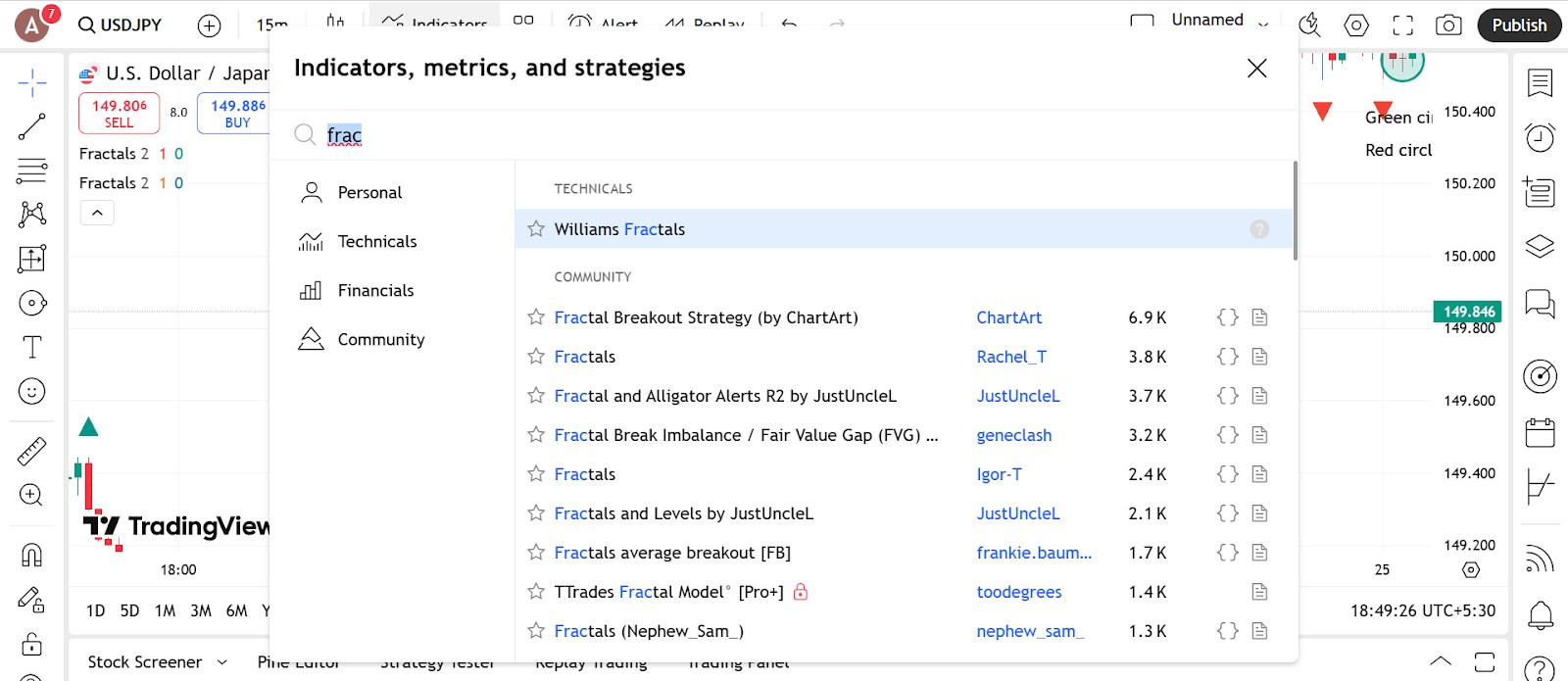Open chart settings hexagon icon
Viewport: 1568px width, 681px height.
(x=1356, y=25)
